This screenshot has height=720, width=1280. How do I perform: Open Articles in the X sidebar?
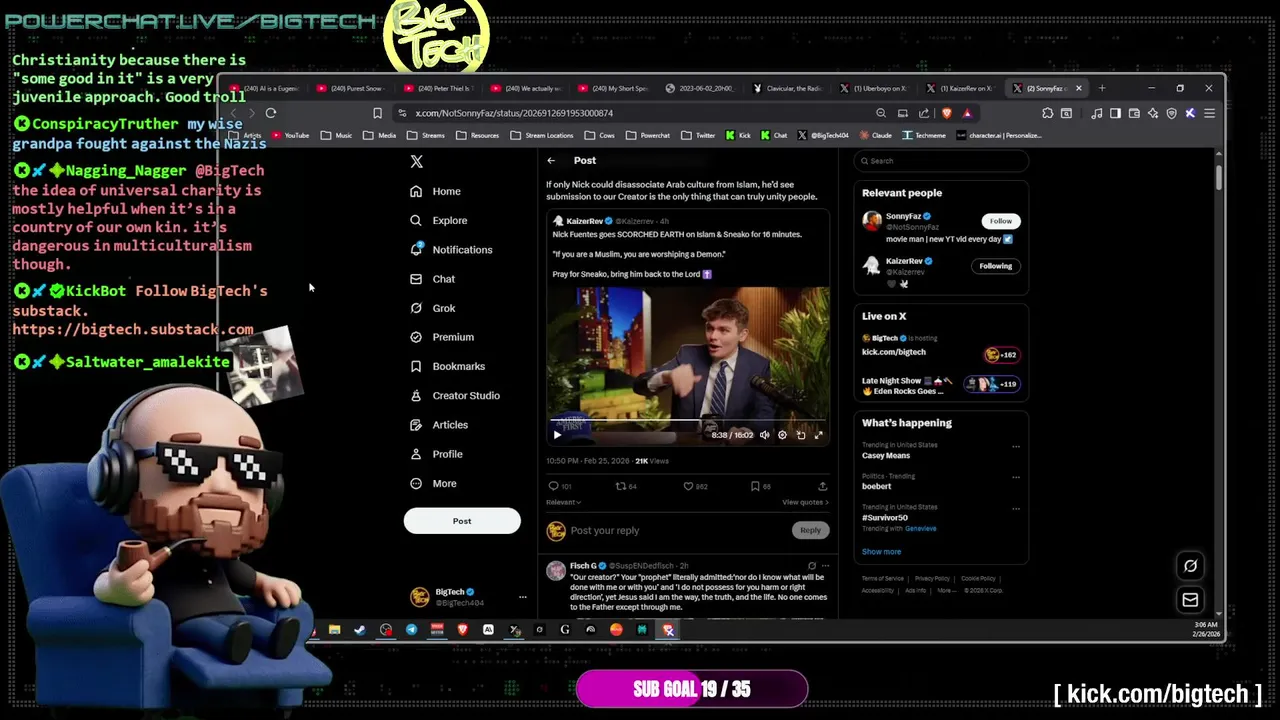click(439, 425)
